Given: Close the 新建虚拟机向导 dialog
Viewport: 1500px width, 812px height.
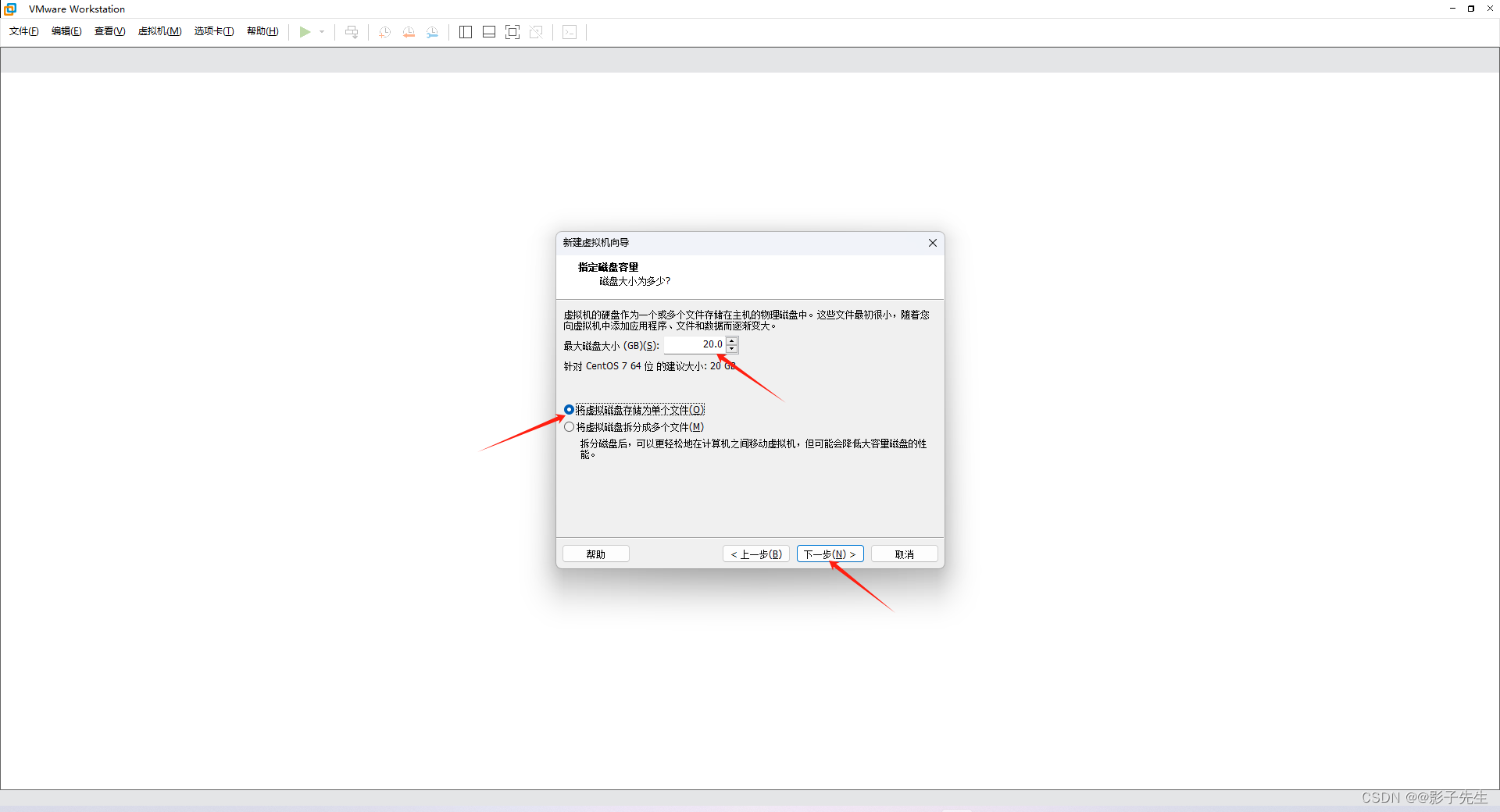Looking at the screenshot, I should [932, 243].
